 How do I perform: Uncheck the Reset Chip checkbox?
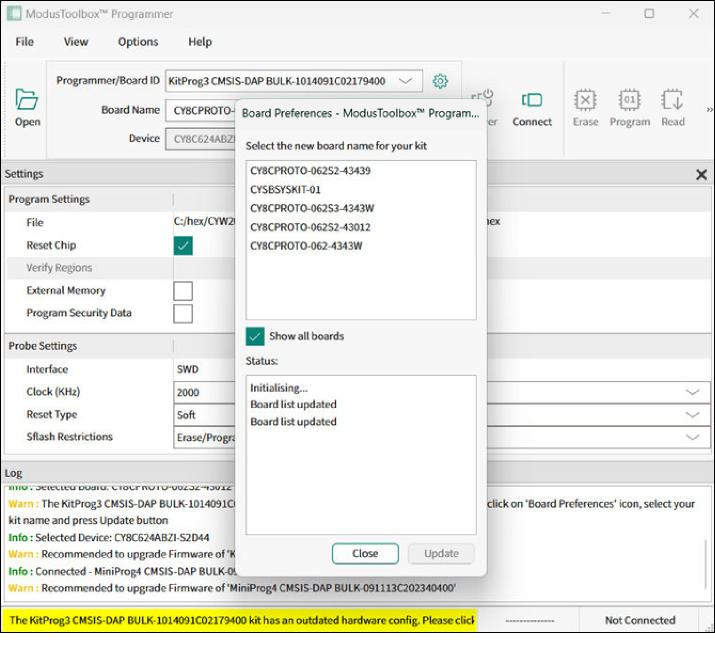point(183,245)
